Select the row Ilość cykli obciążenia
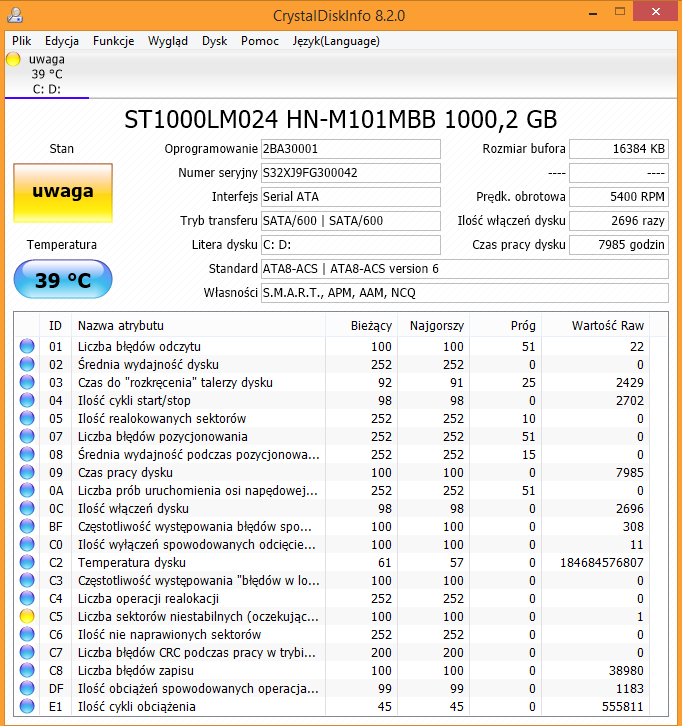 [x=332, y=706]
